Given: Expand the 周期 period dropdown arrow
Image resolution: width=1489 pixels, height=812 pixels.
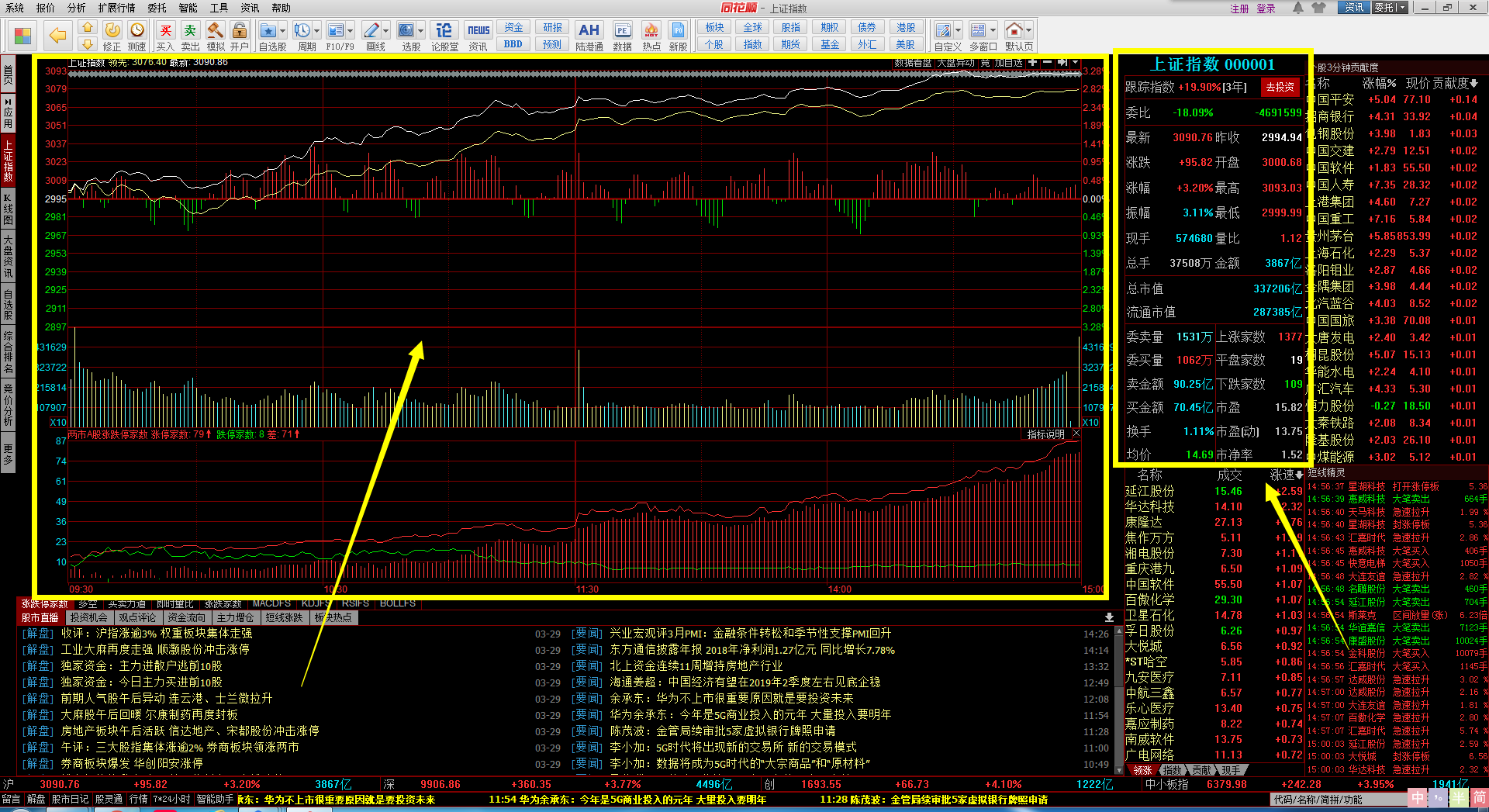Looking at the screenshot, I should click(x=316, y=31).
